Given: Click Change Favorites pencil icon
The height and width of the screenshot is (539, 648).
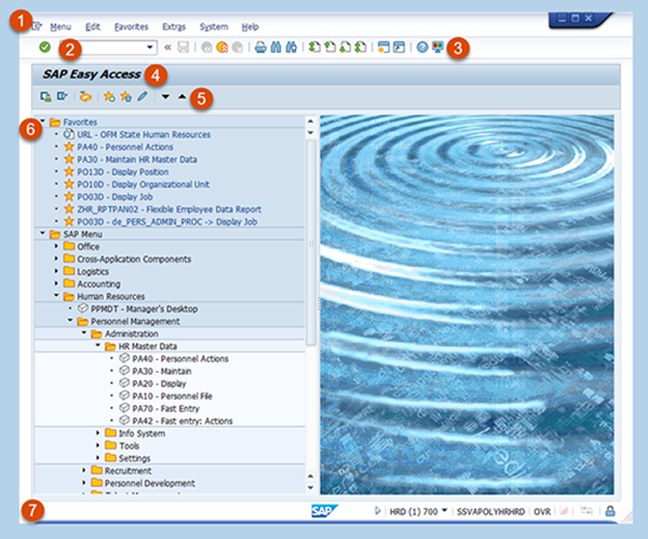Looking at the screenshot, I should click(x=142, y=97).
